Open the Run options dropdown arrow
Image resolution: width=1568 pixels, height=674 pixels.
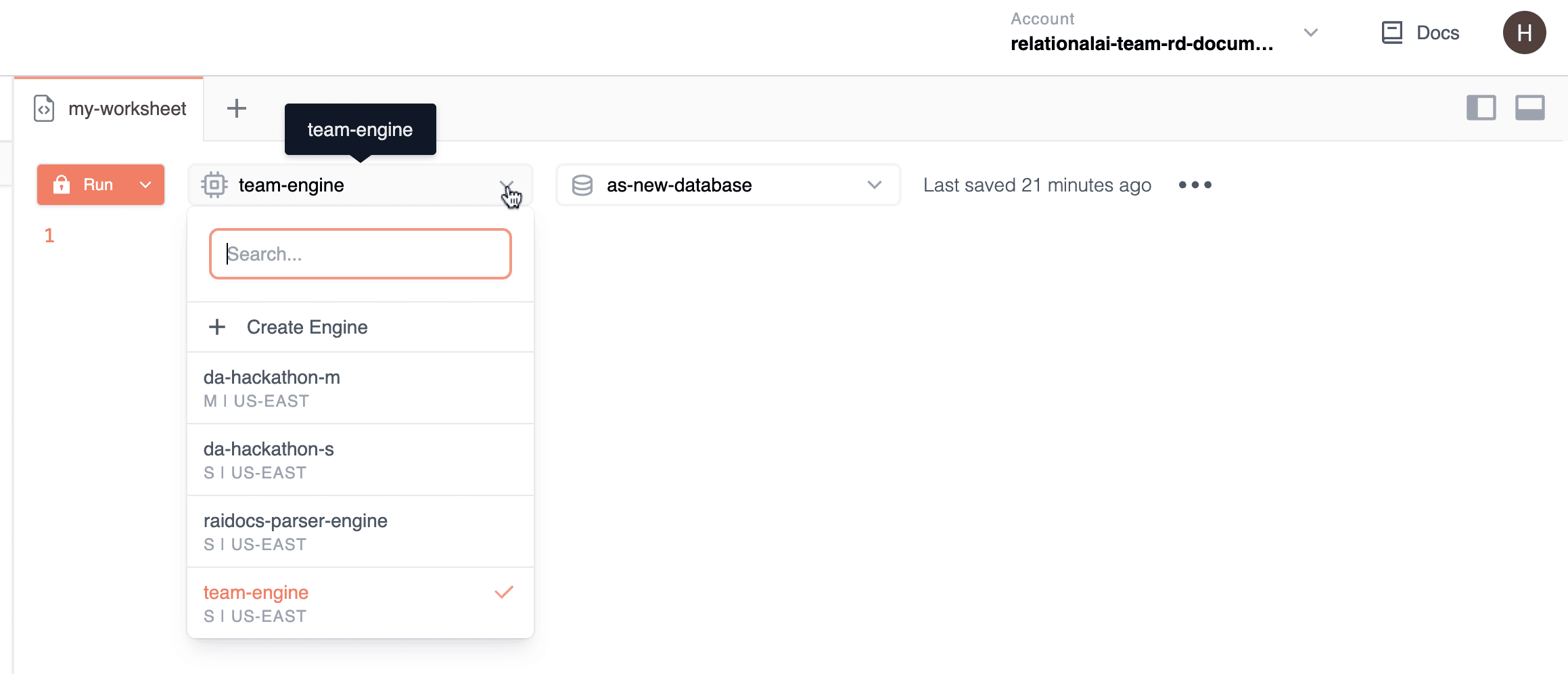(x=145, y=185)
